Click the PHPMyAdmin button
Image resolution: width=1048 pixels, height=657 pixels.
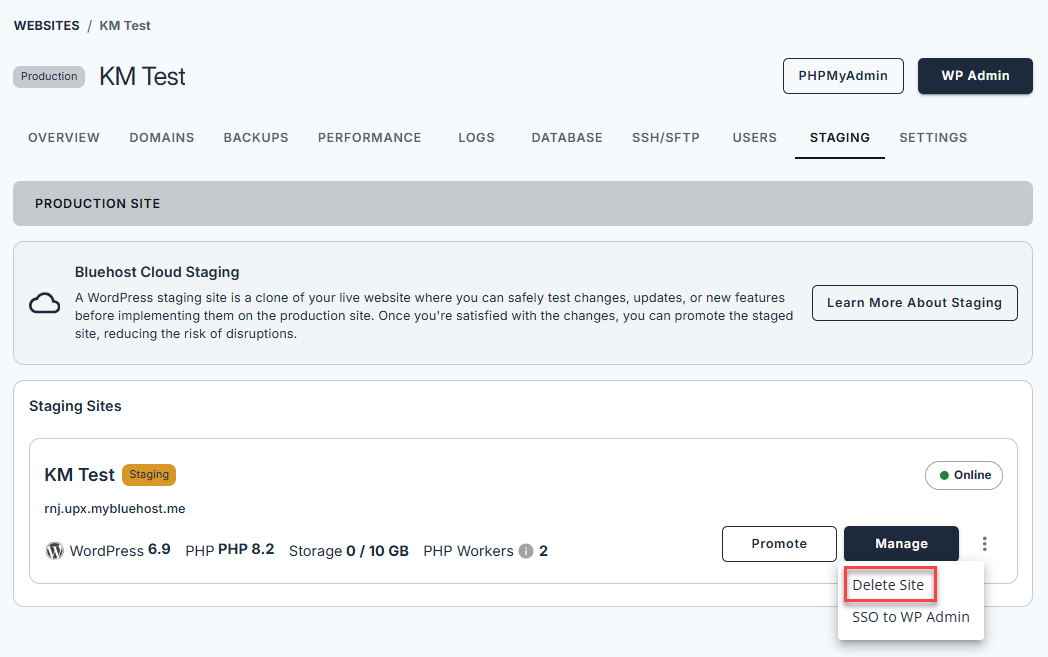point(843,76)
